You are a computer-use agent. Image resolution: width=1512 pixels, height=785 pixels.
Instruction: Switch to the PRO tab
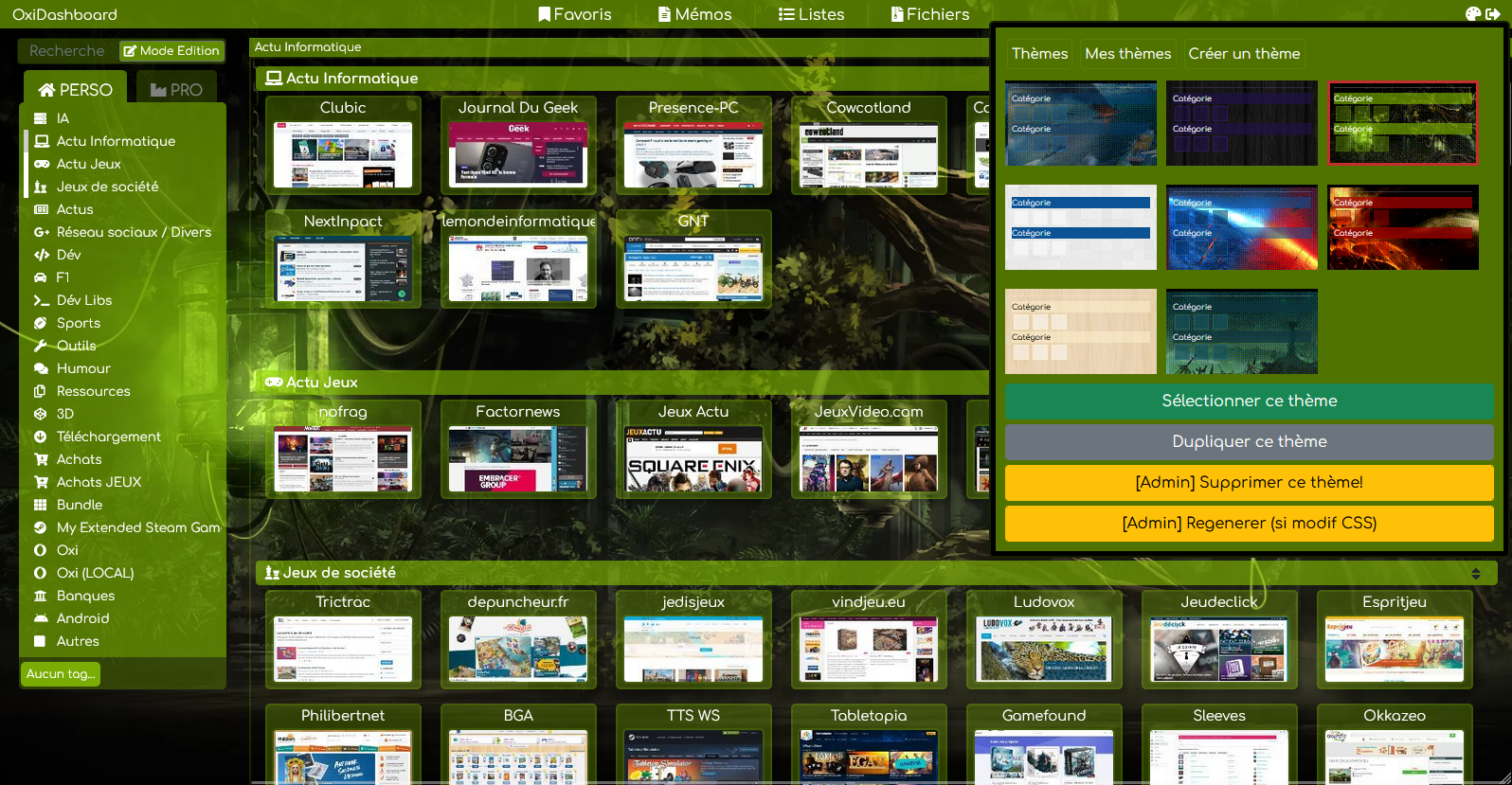tap(176, 90)
